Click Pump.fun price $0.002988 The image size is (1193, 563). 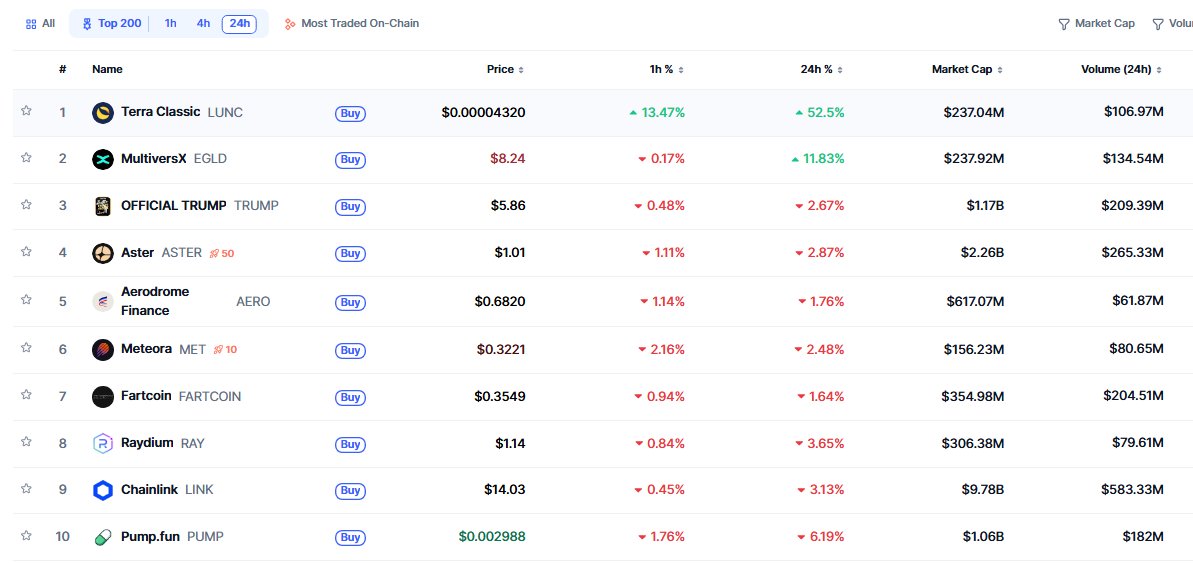492,537
